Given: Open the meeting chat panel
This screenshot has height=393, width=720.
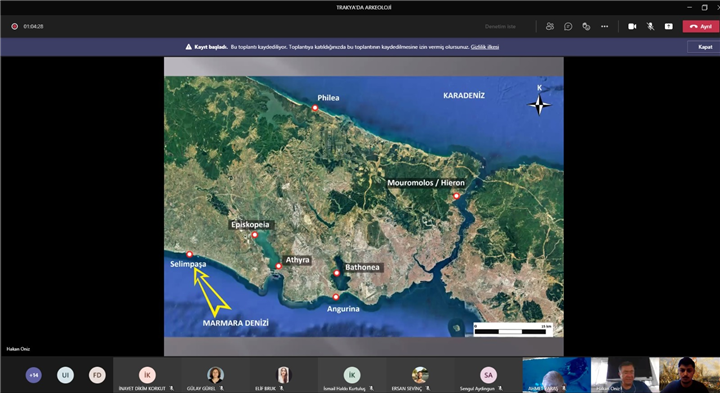Looking at the screenshot, I should [x=568, y=27].
